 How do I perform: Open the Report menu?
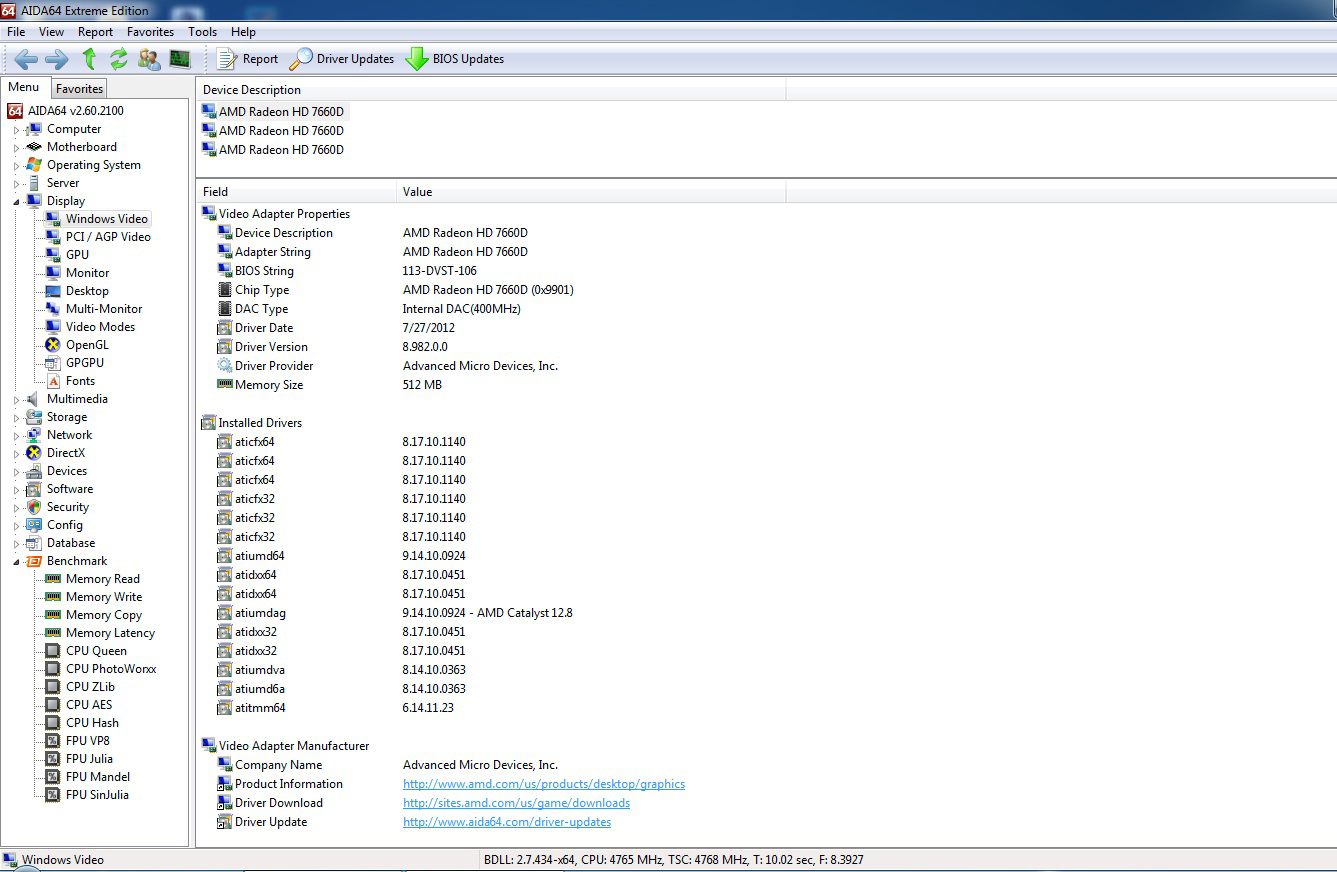pyautogui.click(x=96, y=32)
